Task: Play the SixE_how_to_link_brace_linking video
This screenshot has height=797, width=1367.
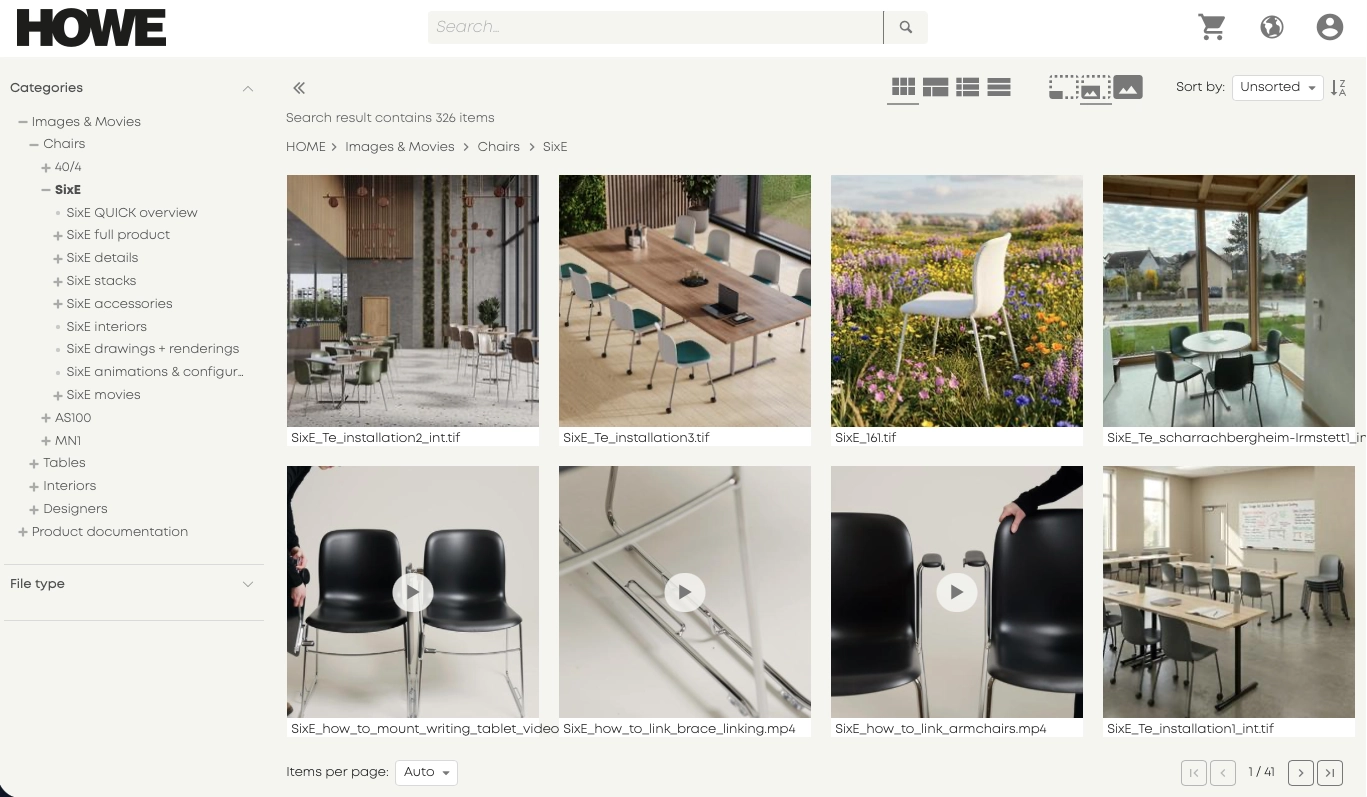Action: coord(685,592)
